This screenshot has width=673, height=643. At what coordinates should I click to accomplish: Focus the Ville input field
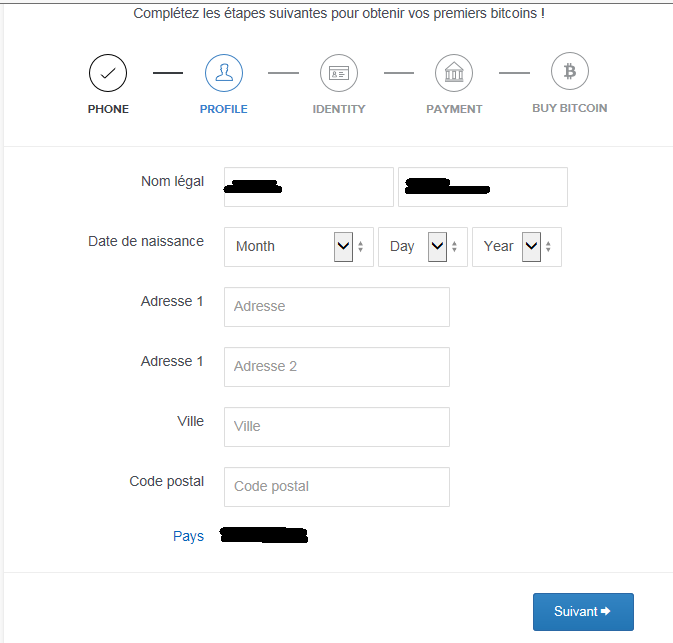pyautogui.click(x=337, y=427)
